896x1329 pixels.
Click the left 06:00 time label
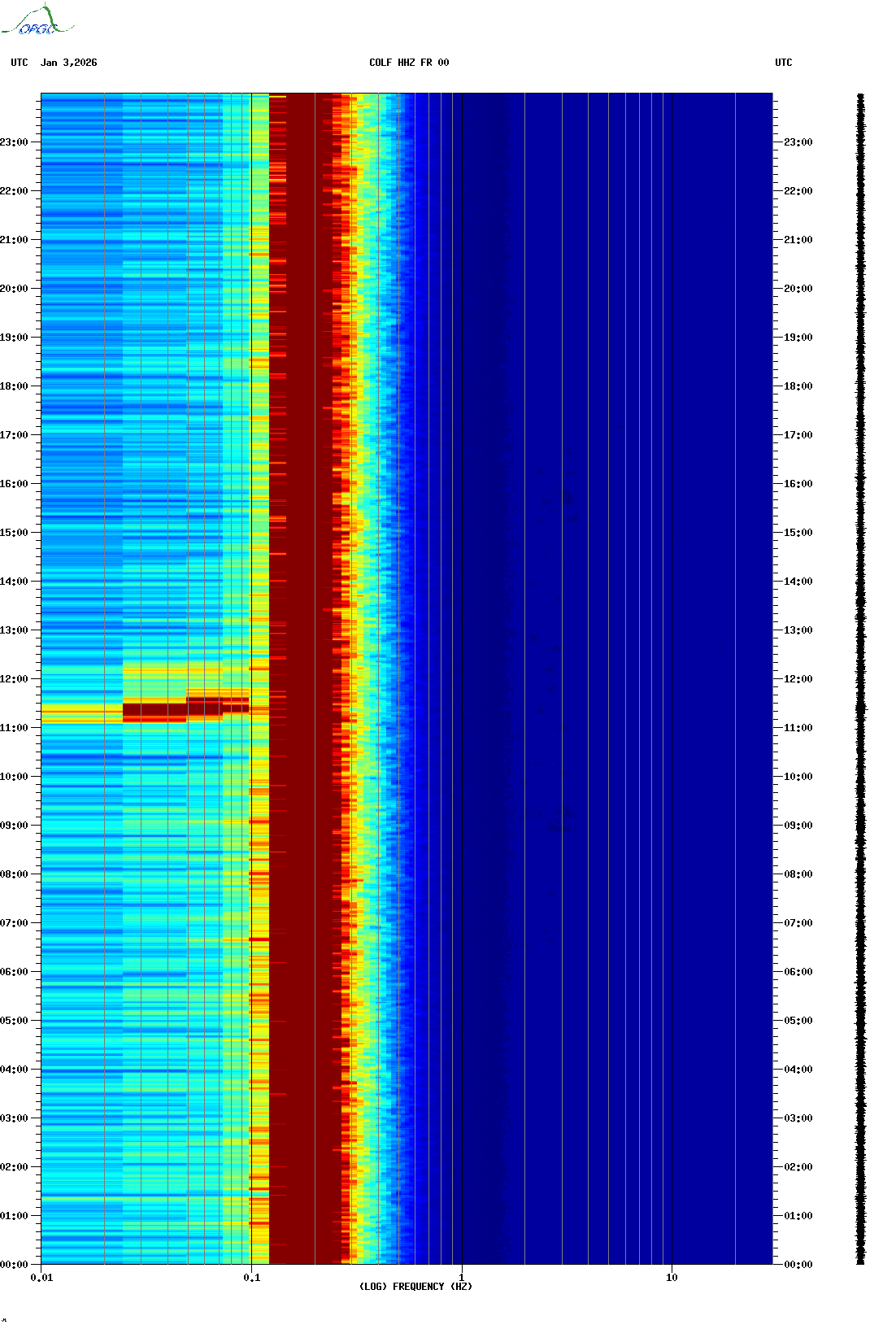[x=14, y=972]
